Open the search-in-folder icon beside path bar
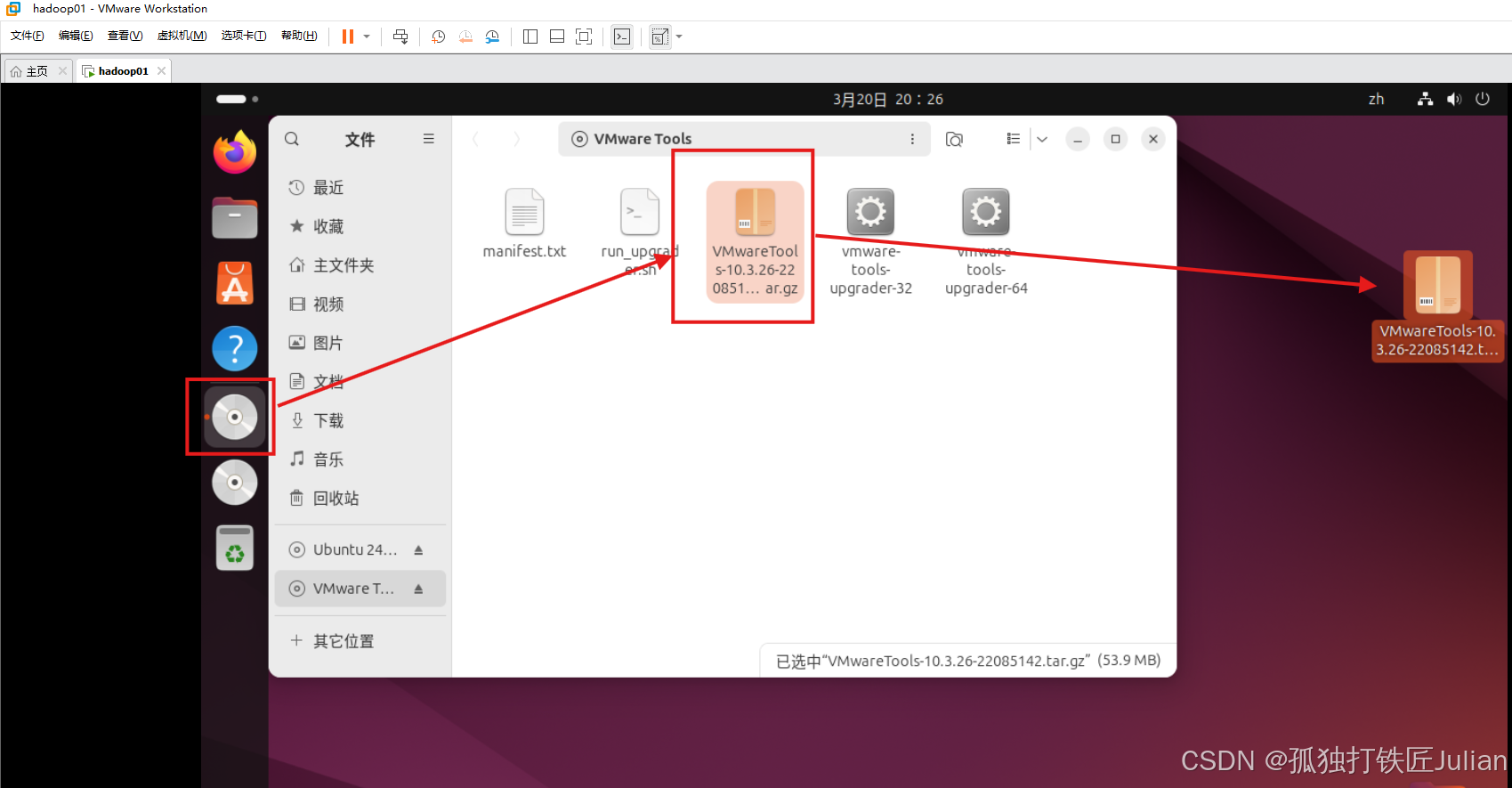 [x=954, y=139]
